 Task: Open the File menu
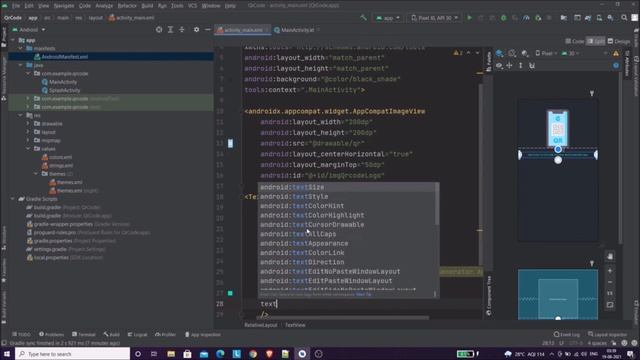(x=16, y=6)
